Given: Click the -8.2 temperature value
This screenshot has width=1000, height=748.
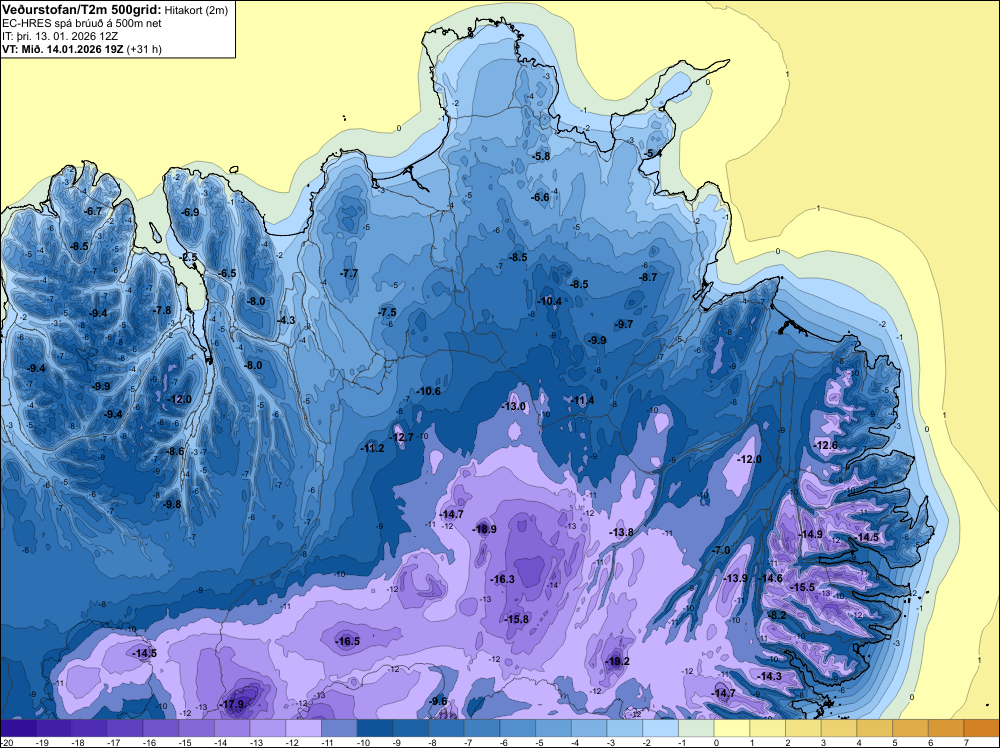Looking at the screenshot, I should [x=777, y=615].
